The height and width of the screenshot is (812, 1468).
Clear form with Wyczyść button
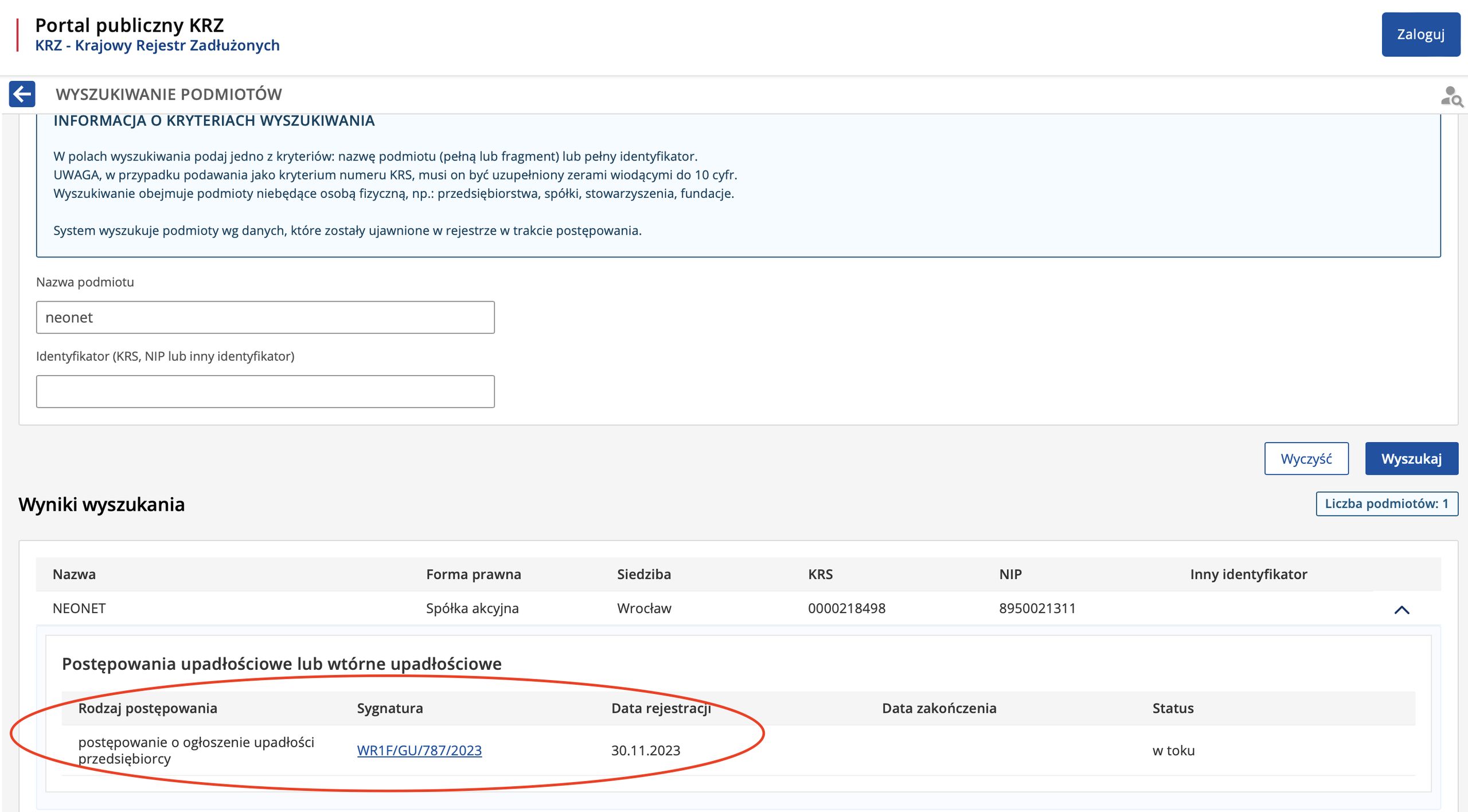click(x=1306, y=459)
